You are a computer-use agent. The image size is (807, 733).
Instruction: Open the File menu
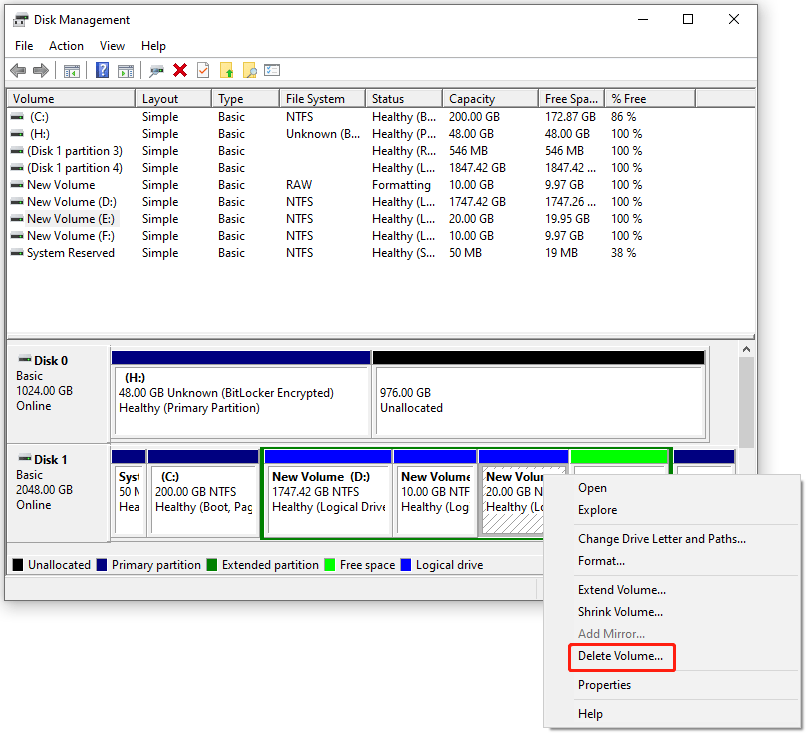coord(24,46)
